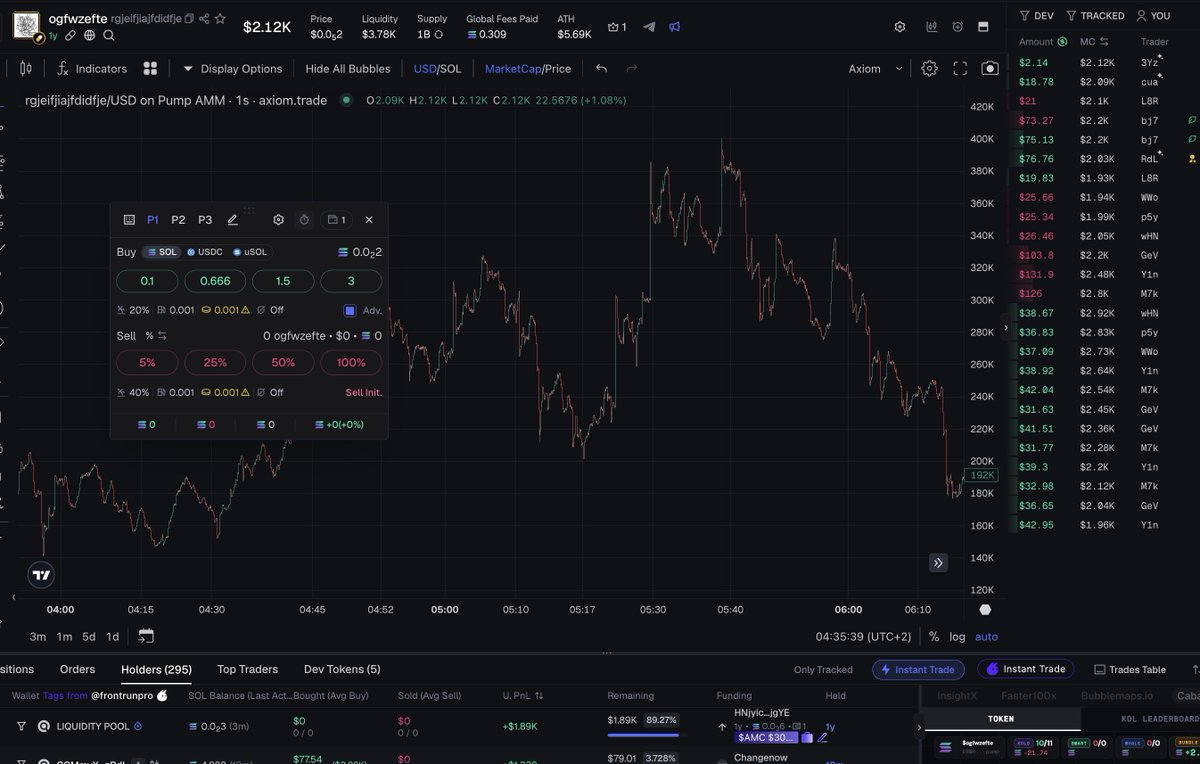The image size is (1200, 764).
Task: Filter trades by DEV
Action: (1036, 16)
